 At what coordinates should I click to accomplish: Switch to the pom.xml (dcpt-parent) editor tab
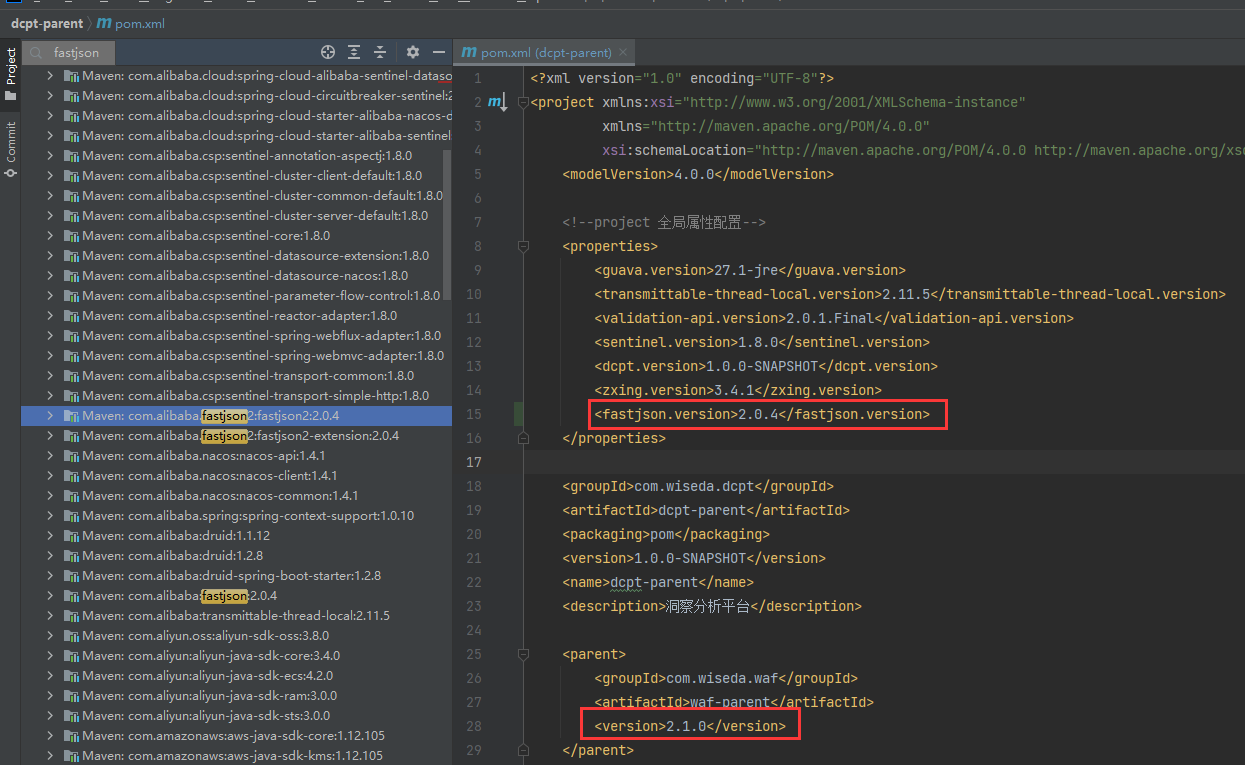coord(546,53)
